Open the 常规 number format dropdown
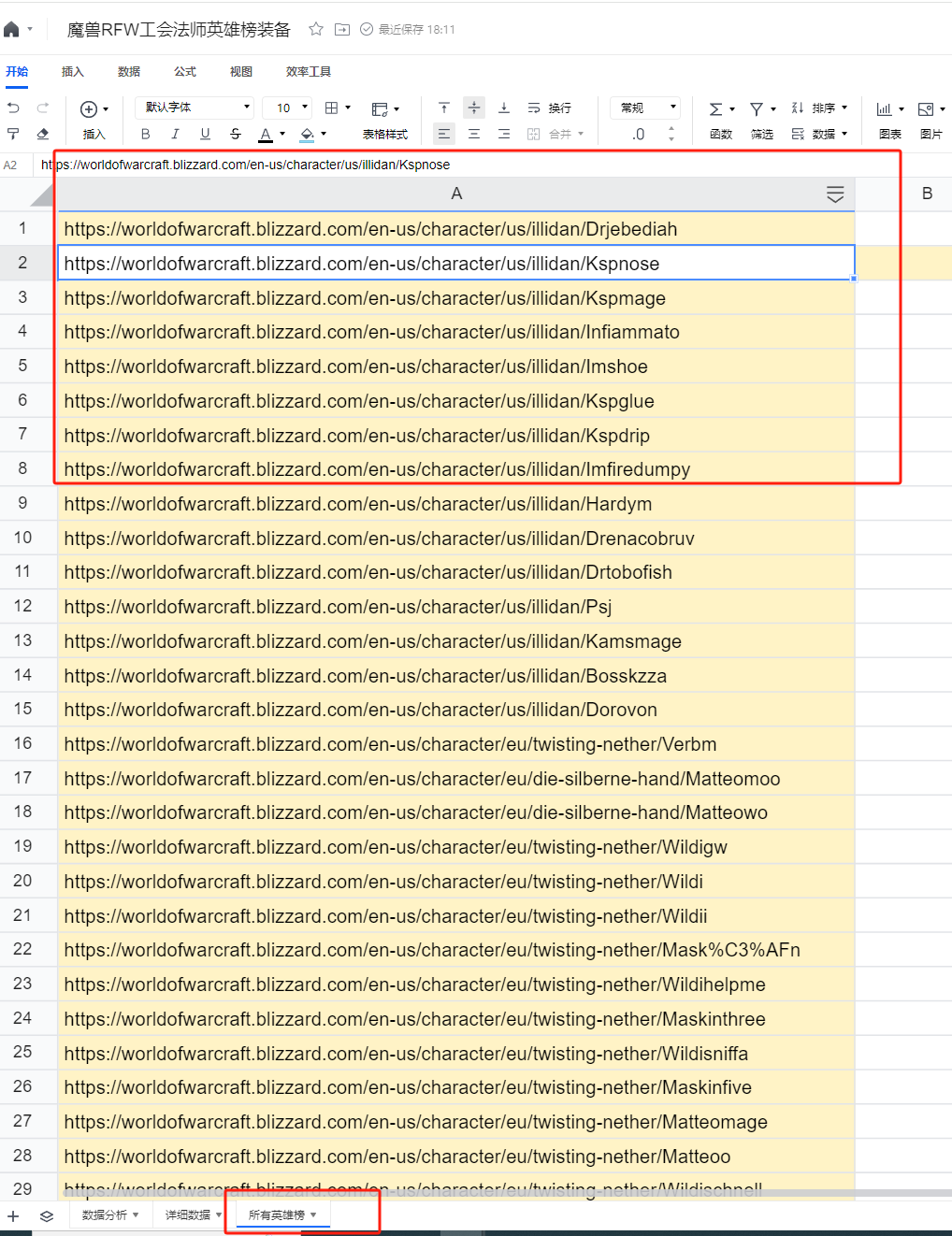 [x=645, y=108]
